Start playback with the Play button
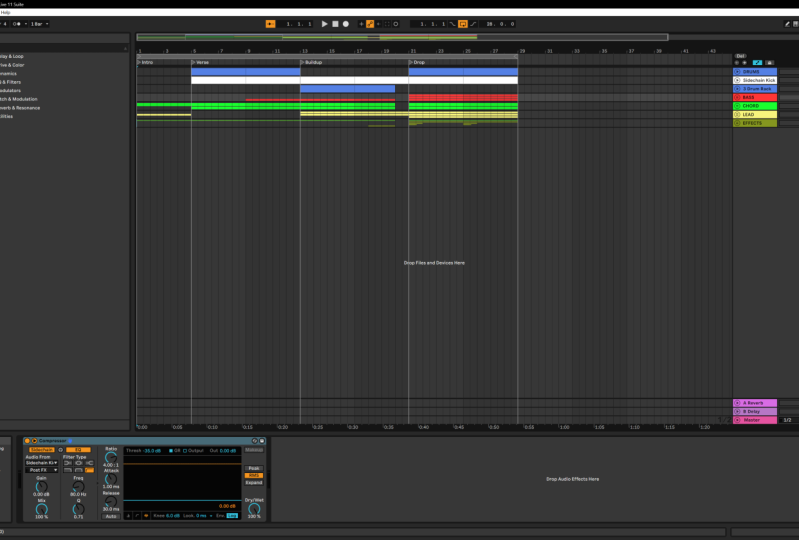 click(x=325, y=24)
